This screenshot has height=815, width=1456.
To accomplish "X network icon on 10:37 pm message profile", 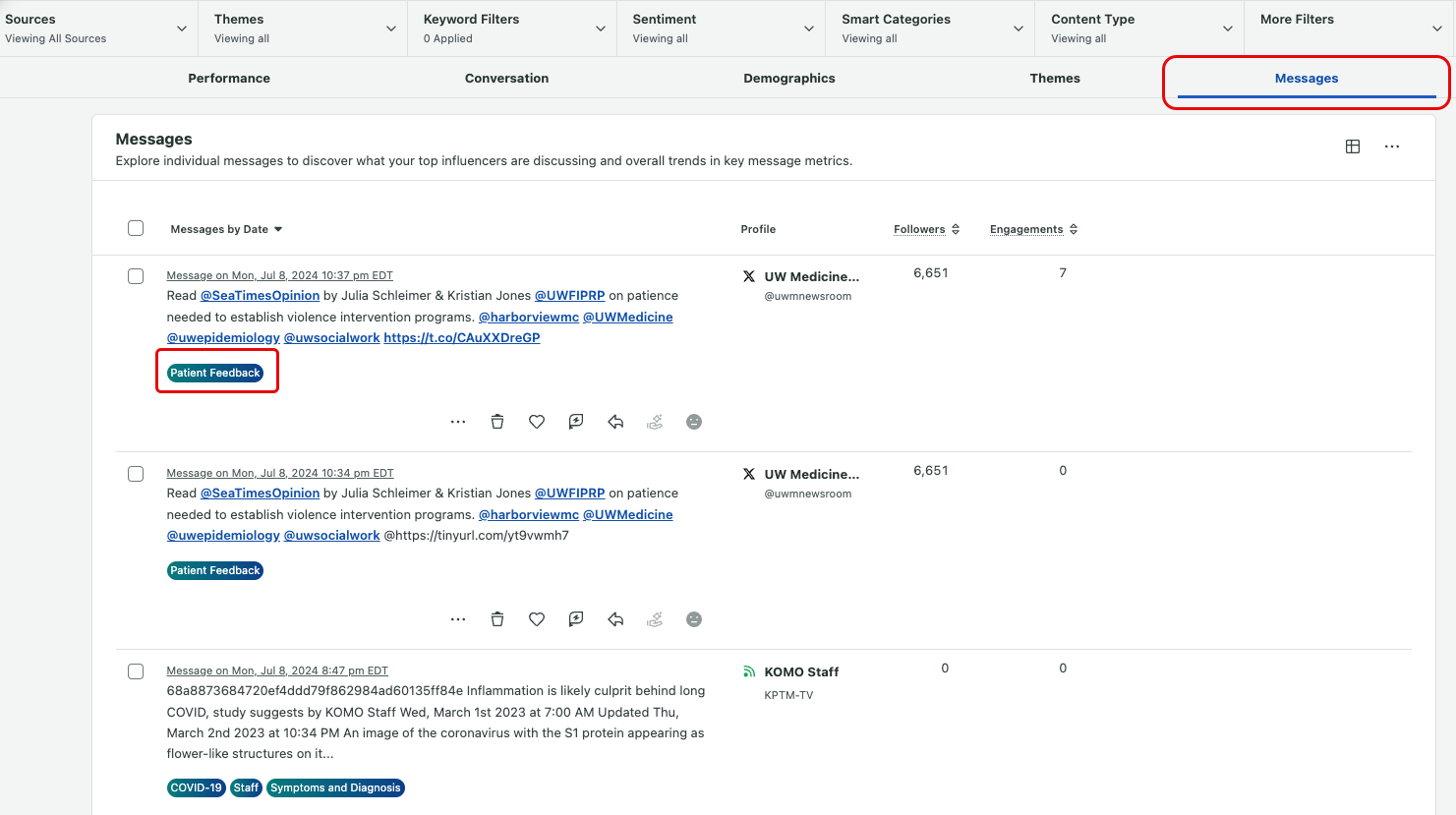I will point(749,277).
